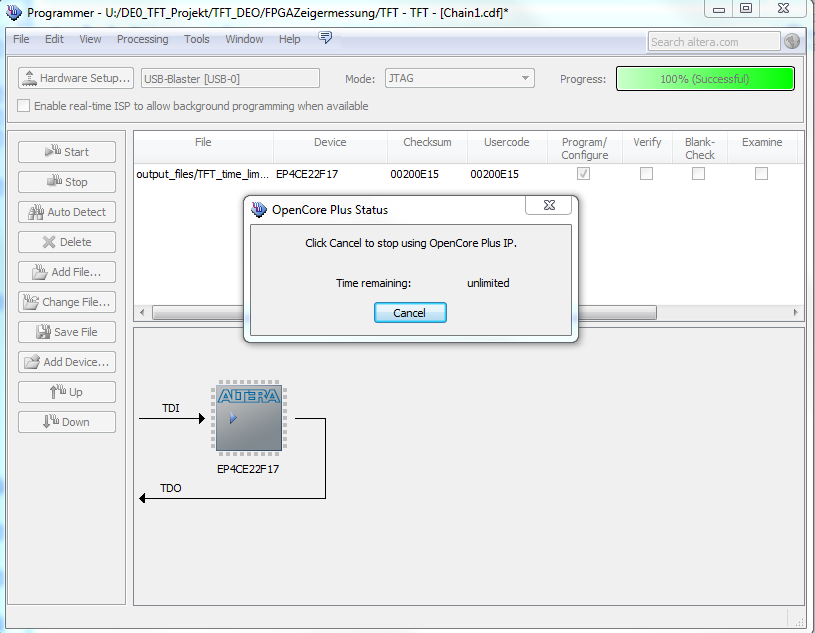
Task: Select the output_files/TFT_time_lim file row
Action: click(x=203, y=174)
